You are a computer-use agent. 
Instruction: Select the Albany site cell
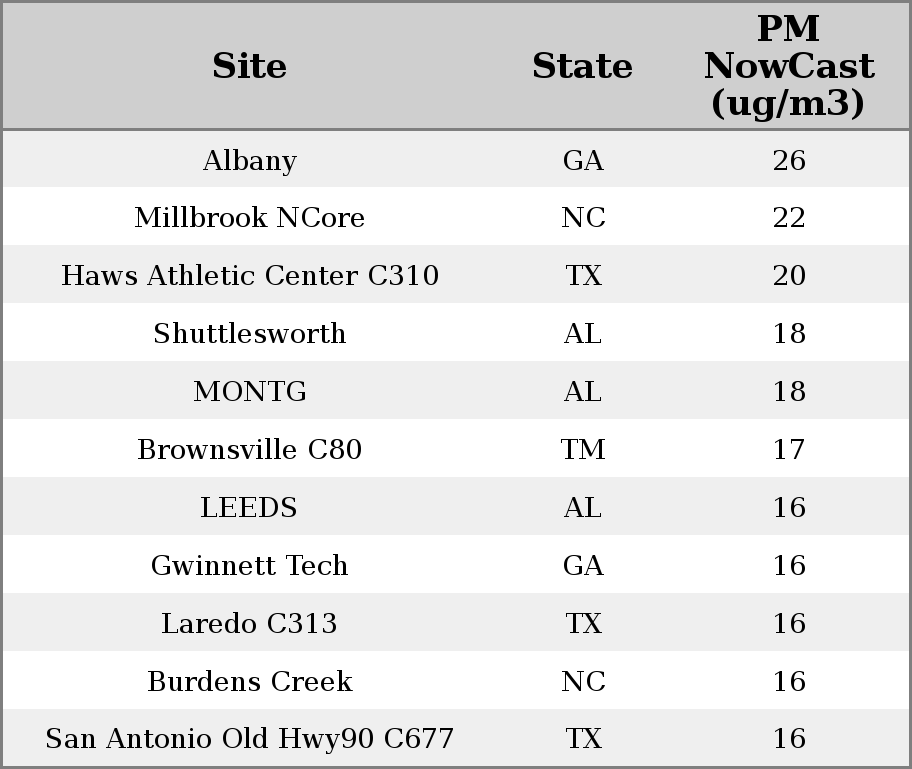[x=250, y=160]
